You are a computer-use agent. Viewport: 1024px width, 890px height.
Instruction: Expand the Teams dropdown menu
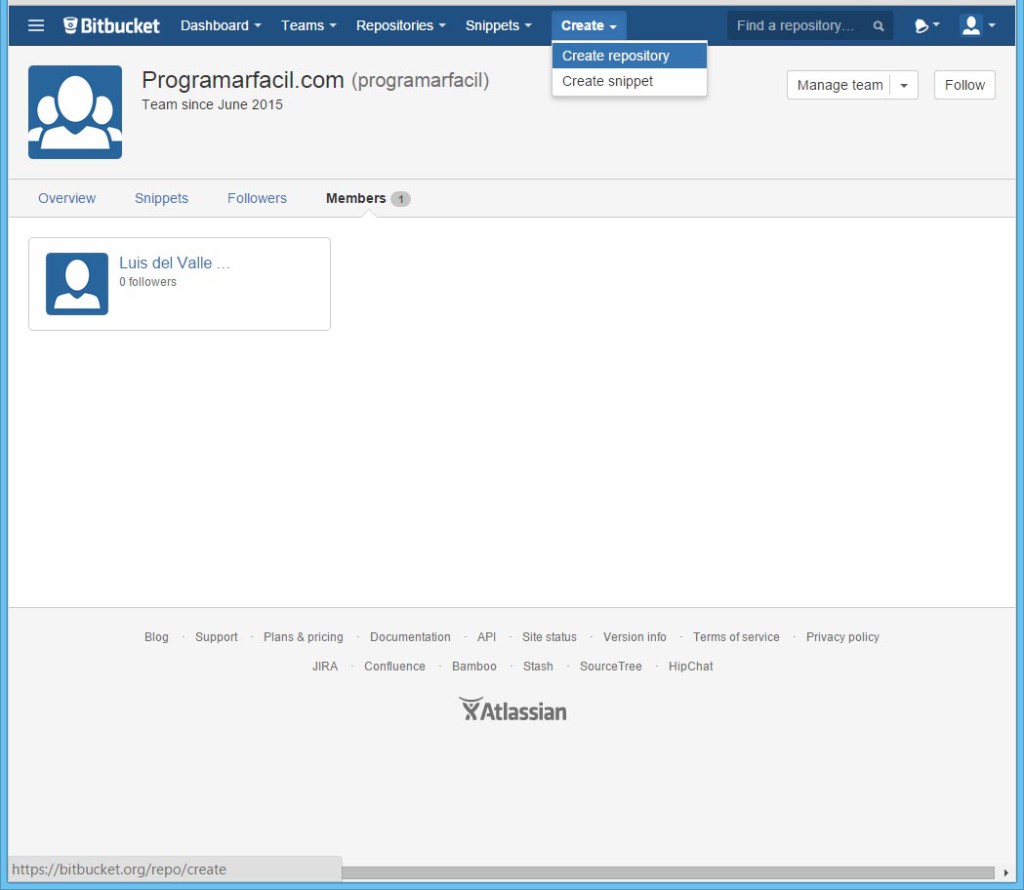308,26
